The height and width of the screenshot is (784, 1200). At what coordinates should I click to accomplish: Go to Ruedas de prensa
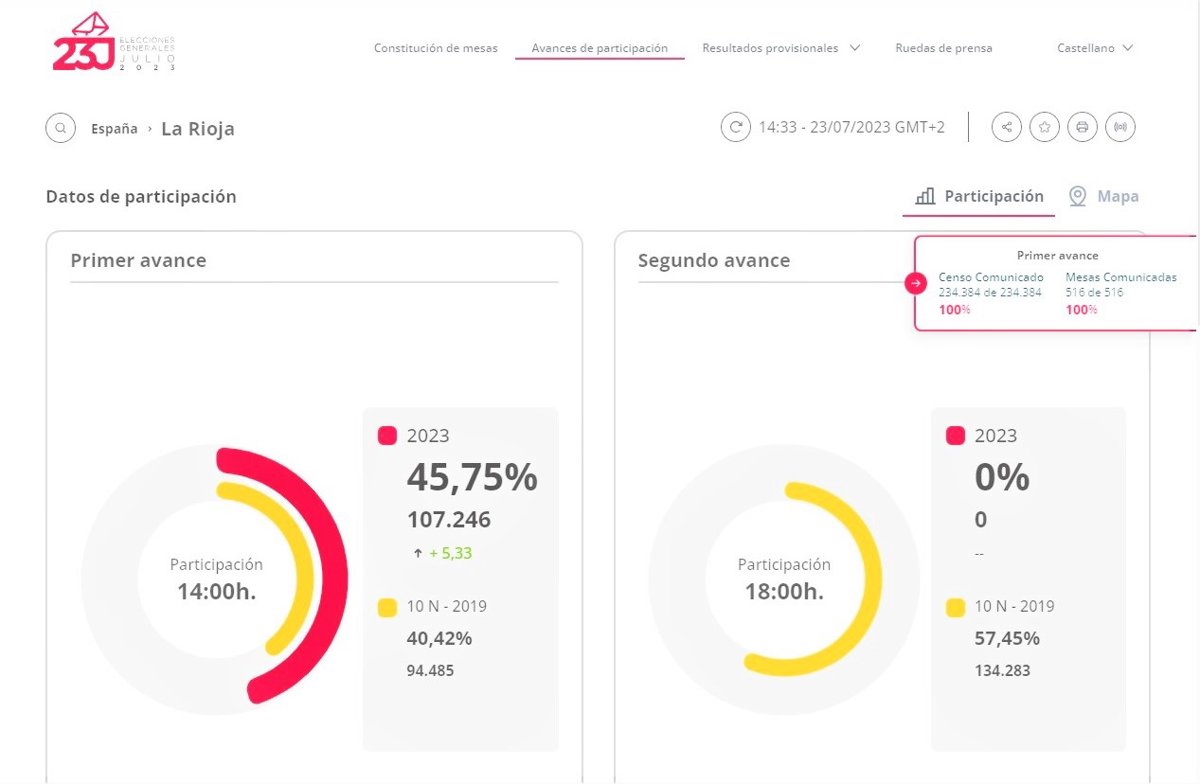coord(944,48)
